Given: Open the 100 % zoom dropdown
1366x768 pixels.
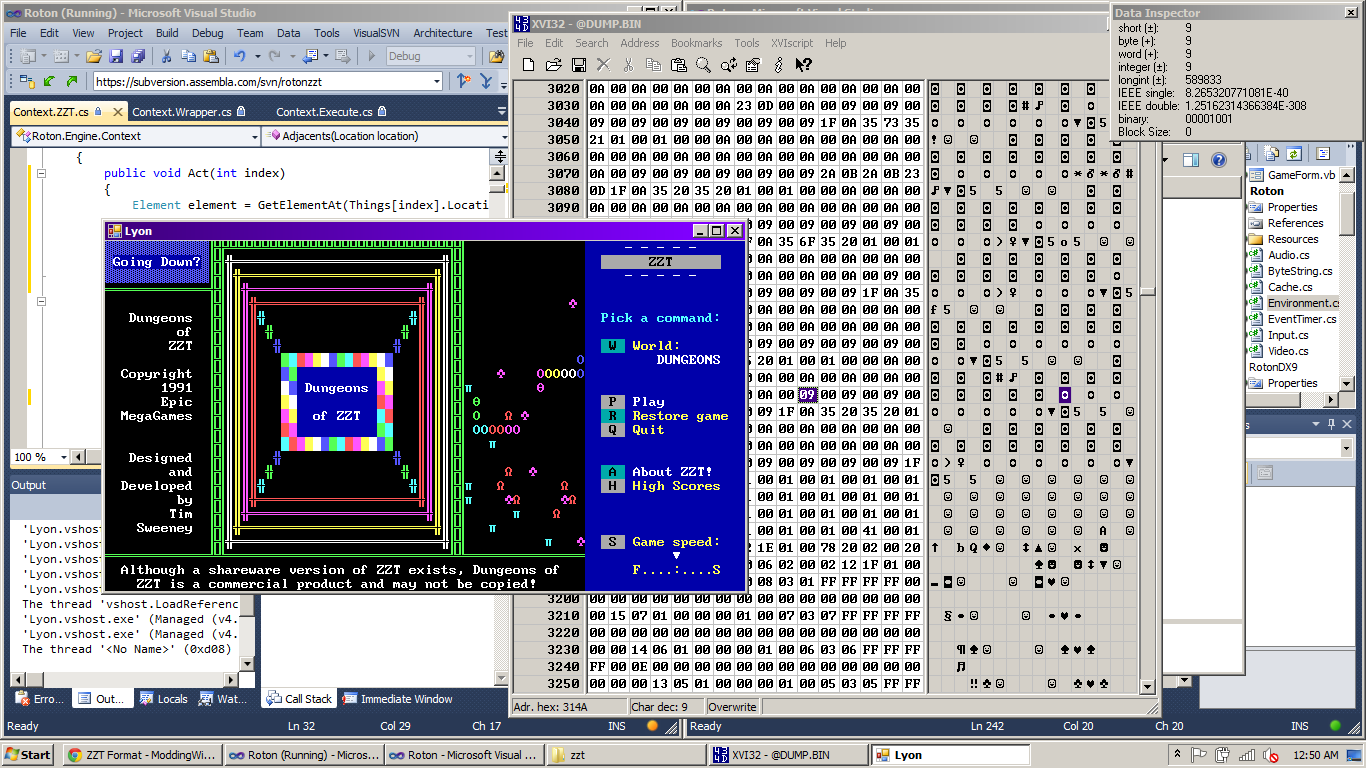Looking at the screenshot, I should (64, 457).
